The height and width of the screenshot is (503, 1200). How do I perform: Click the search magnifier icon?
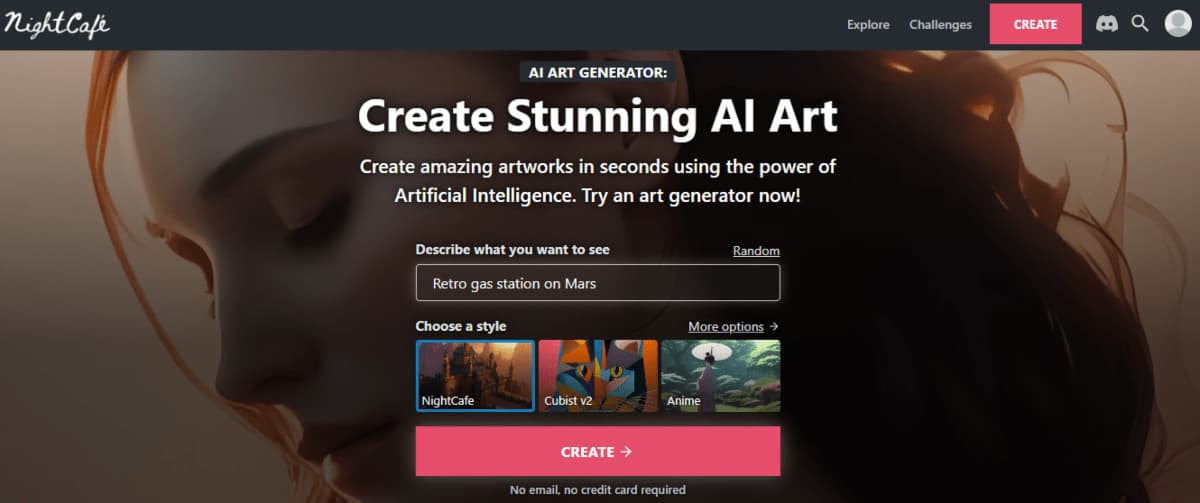tap(1140, 24)
